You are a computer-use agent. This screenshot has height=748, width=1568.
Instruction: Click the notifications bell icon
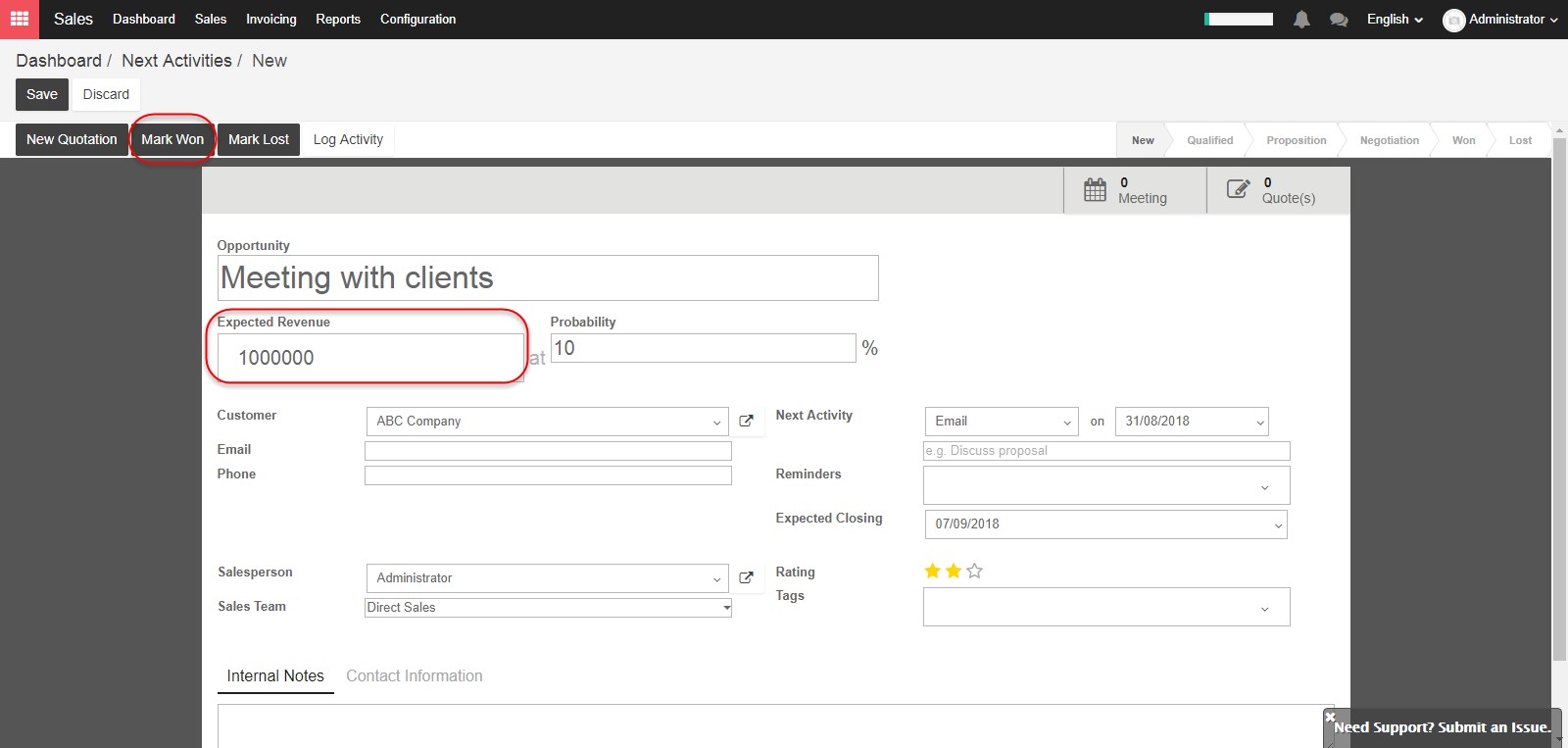tap(1301, 20)
